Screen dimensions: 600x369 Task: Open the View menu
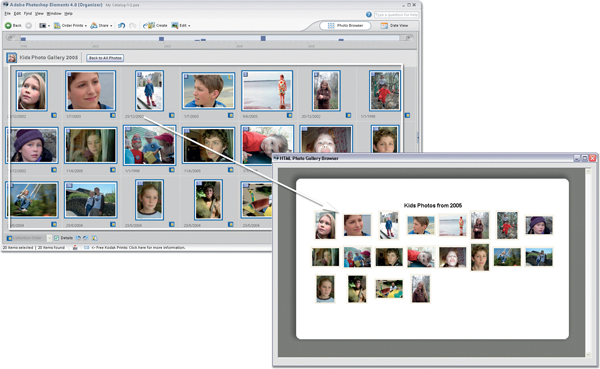pos(39,14)
